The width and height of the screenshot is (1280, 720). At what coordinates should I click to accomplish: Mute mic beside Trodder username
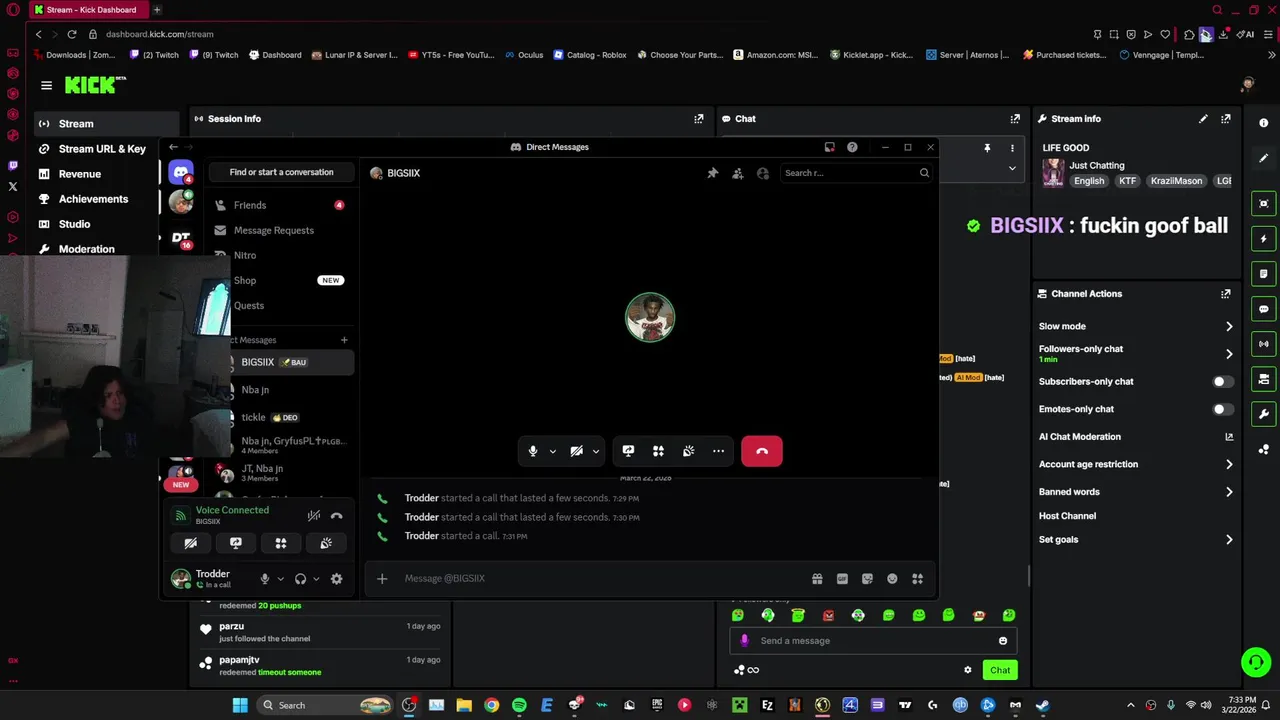(x=265, y=578)
